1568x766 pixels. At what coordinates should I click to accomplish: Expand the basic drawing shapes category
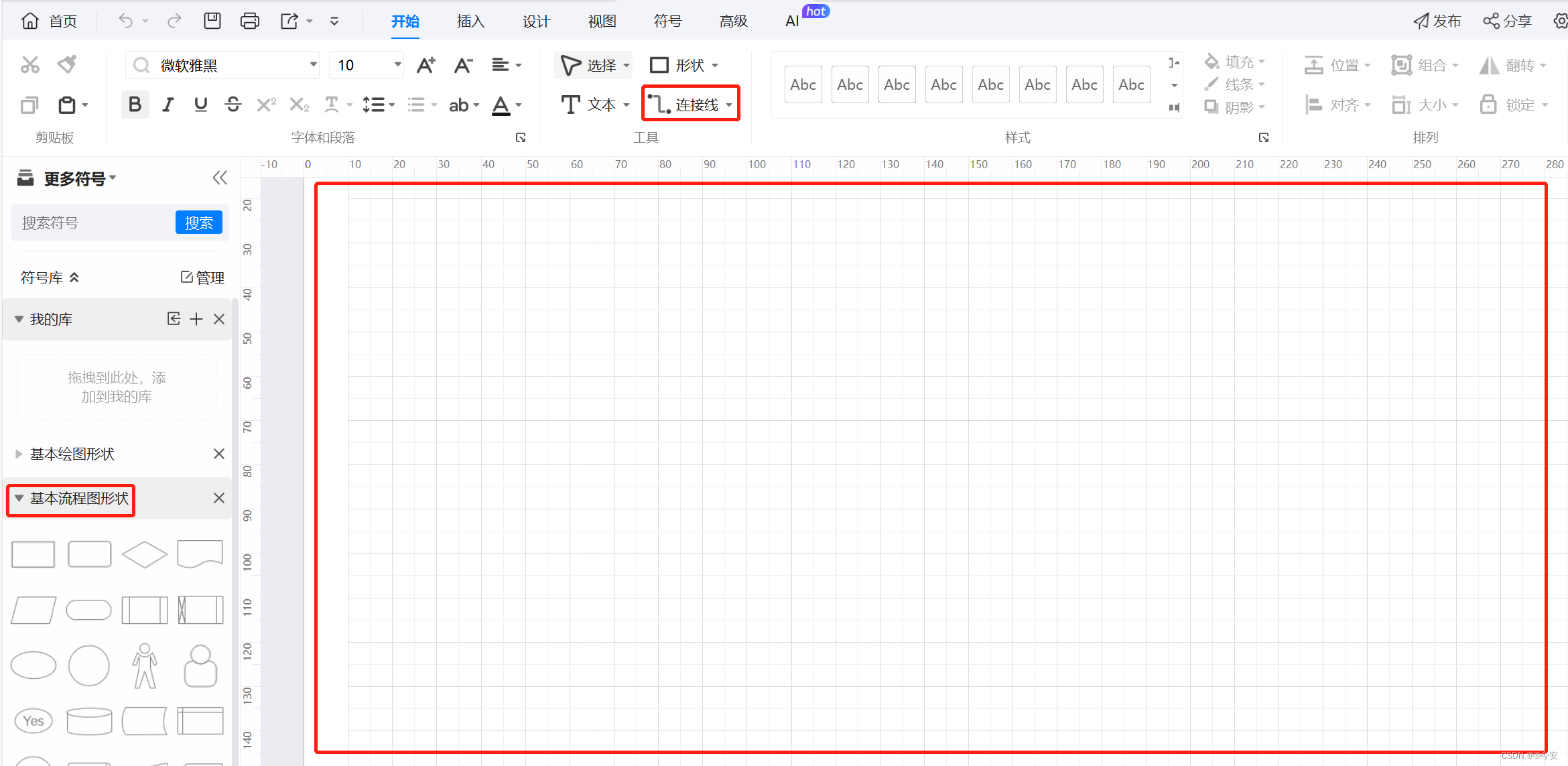pyautogui.click(x=19, y=454)
